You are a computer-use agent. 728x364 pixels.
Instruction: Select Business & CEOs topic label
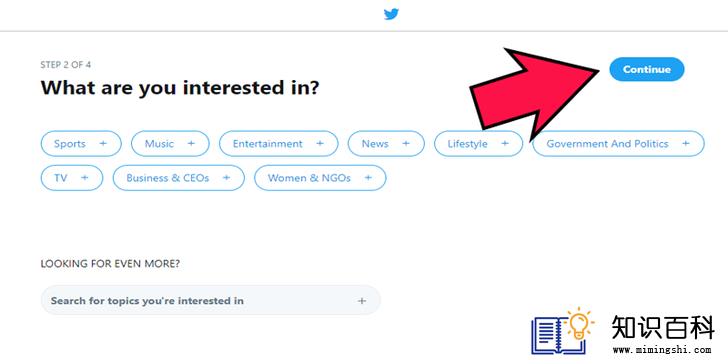coord(168,177)
